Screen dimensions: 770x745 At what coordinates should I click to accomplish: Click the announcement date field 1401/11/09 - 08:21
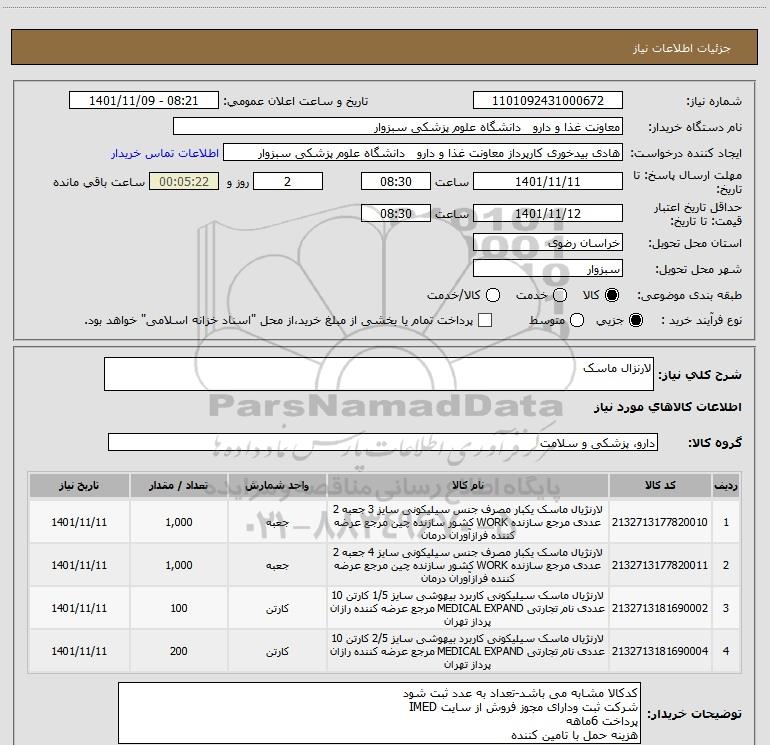click(143, 100)
